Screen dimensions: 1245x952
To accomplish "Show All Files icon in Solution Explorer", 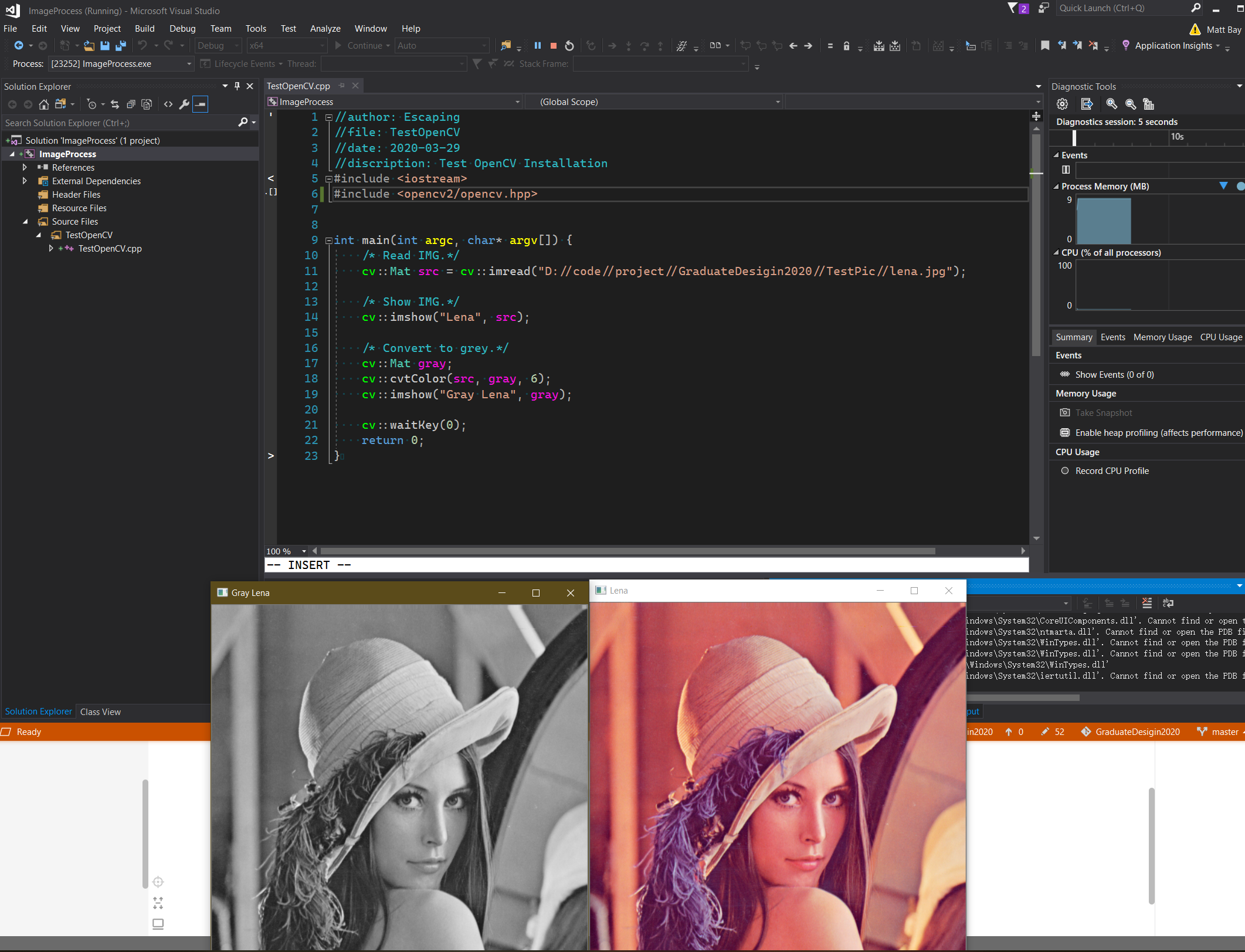I will pyautogui.click(x=147, y=104).
